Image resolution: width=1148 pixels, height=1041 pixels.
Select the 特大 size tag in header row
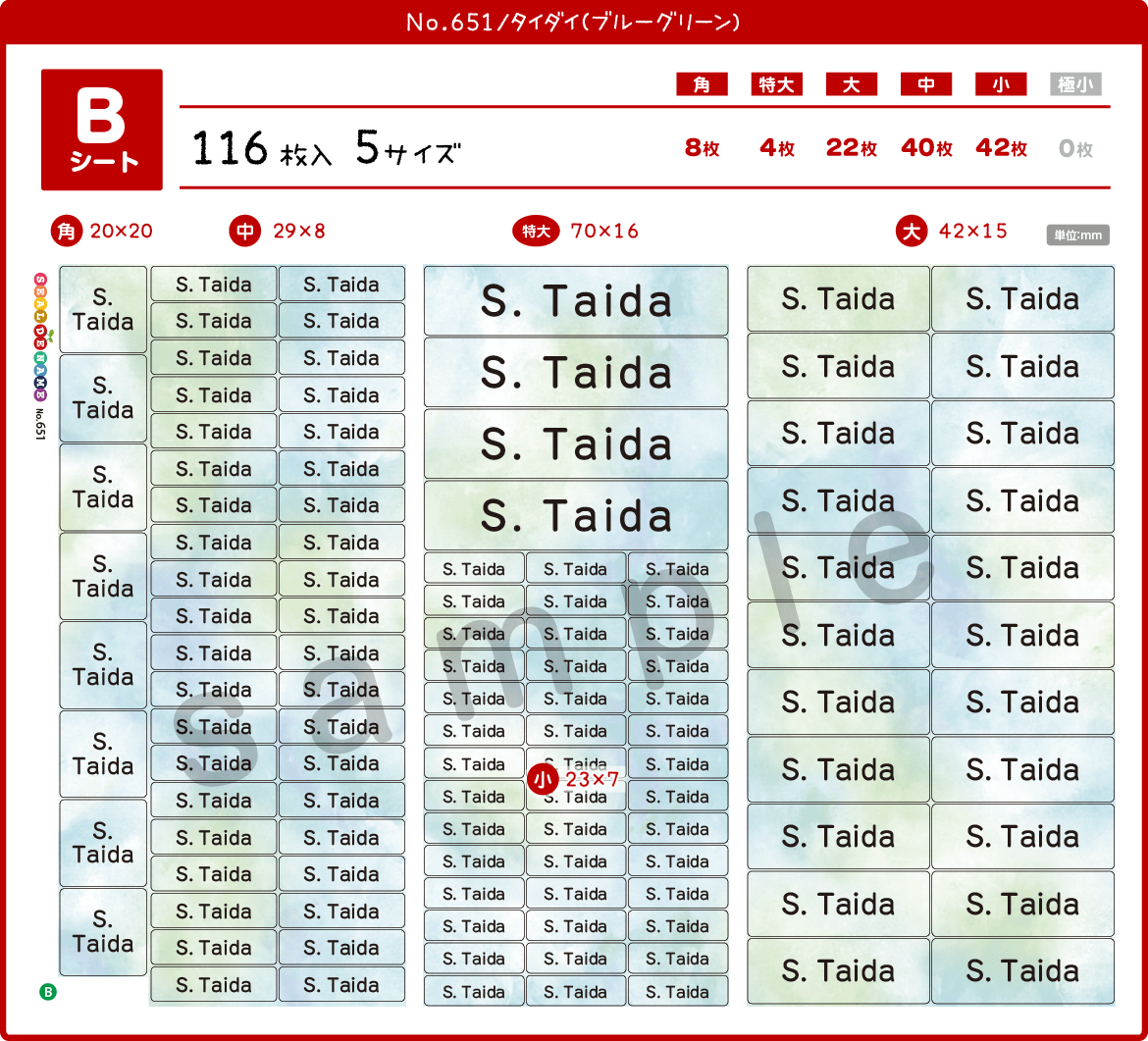click(777, 84)
